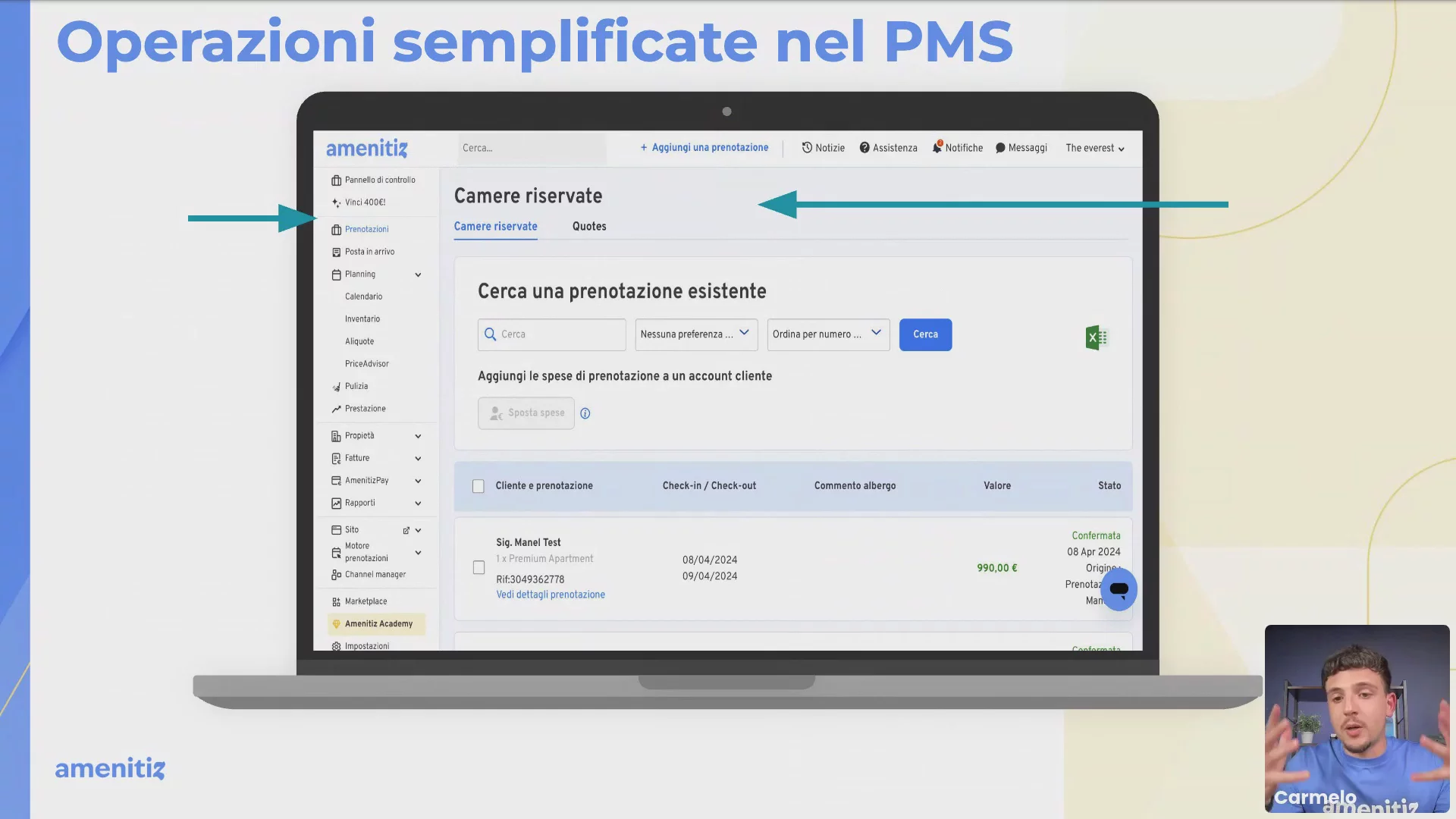
Task: Expand the Sito chevron
Action: pos(418,531)
